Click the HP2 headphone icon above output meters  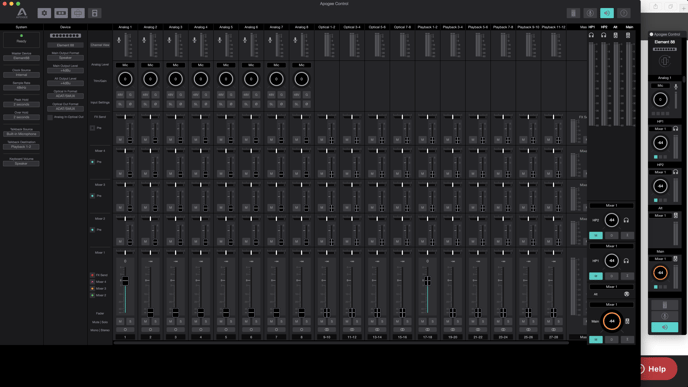[x=604, y=35]
